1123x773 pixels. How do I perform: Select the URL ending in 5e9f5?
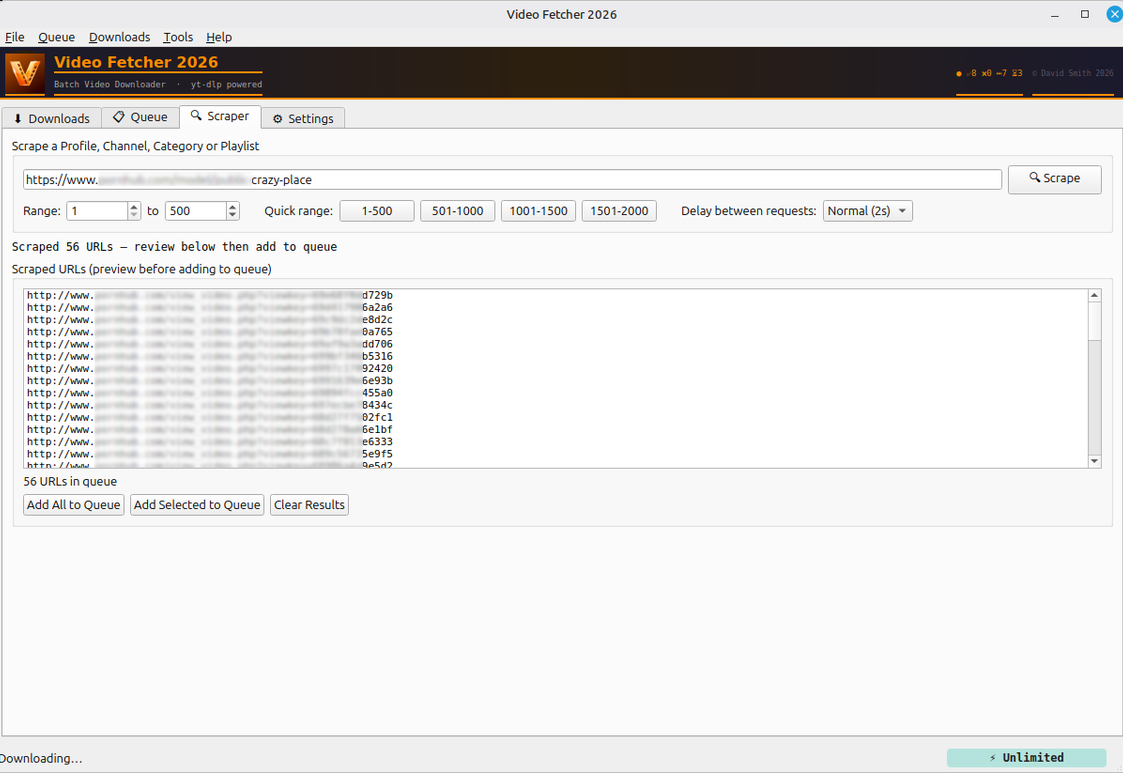tap(210, 453)
